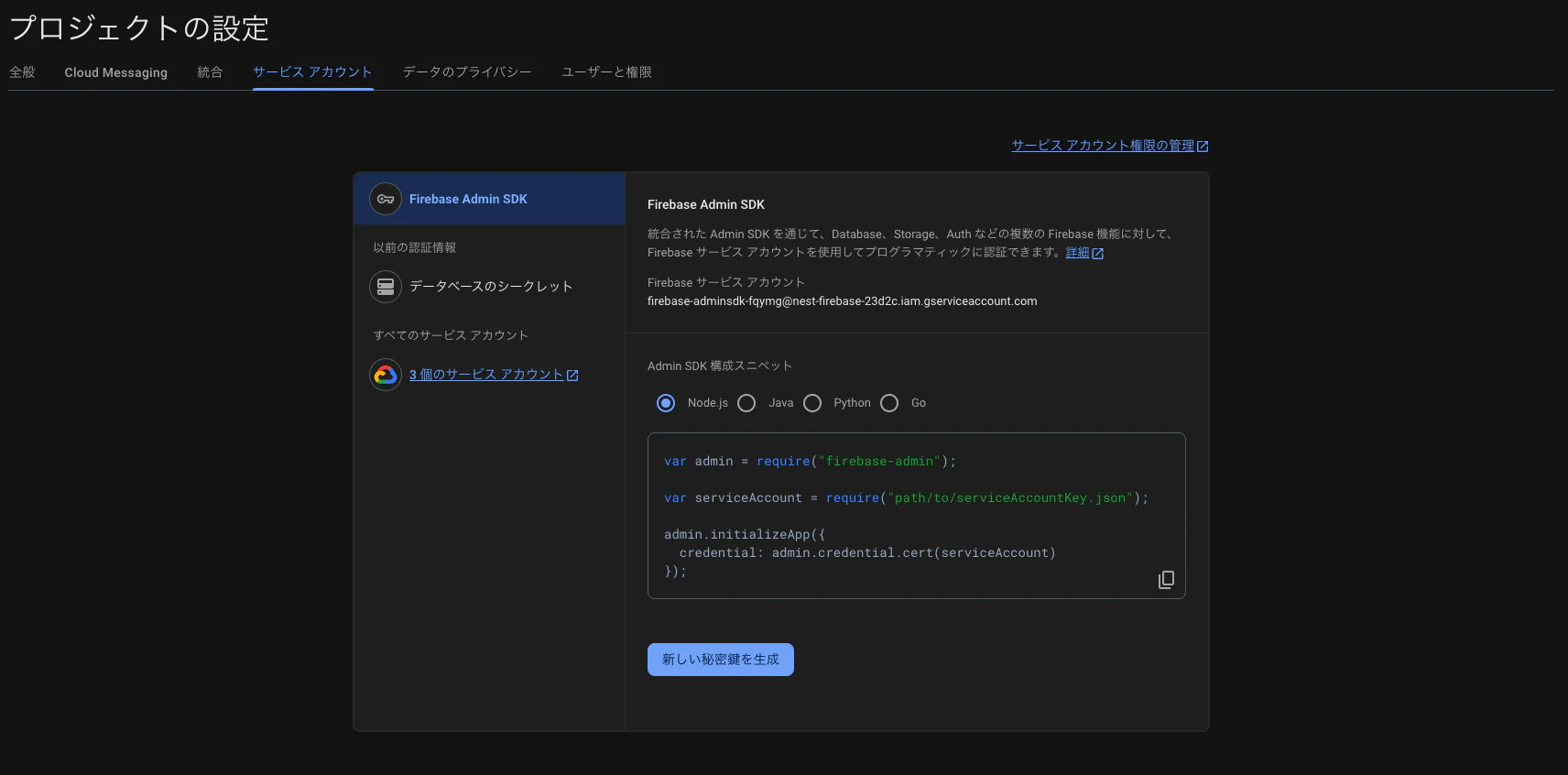Choose the Python radio option
Screen dimensions: 1568x775
tap(812, 403)
